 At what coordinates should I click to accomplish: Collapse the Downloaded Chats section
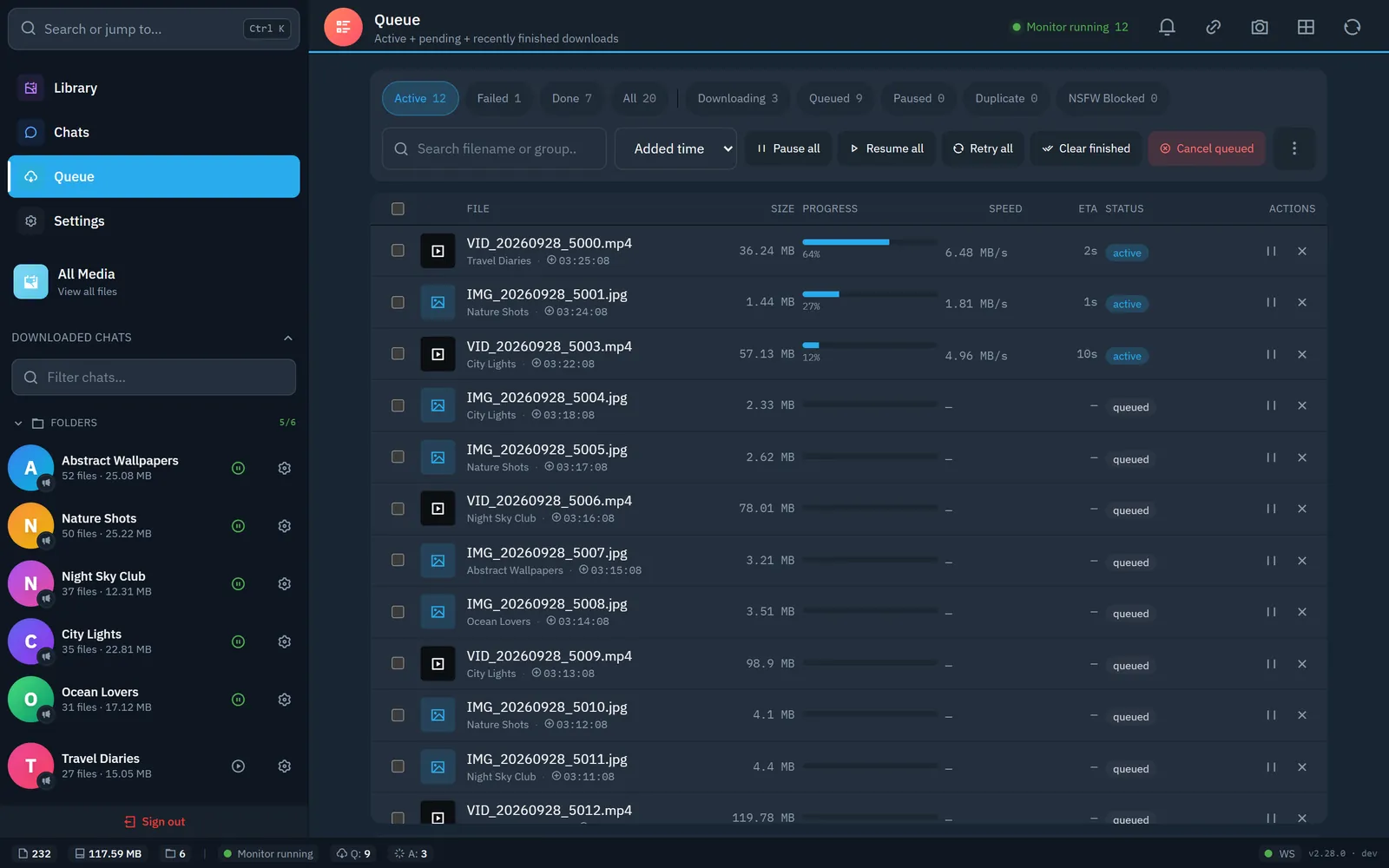pos(288,338)
